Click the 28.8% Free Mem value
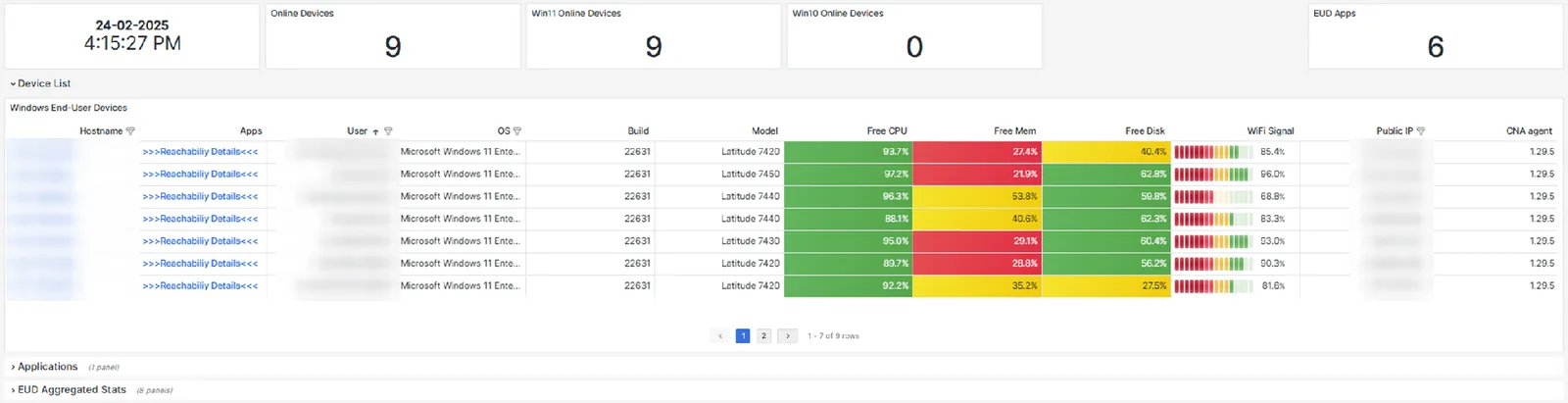 coord(1025,264)
